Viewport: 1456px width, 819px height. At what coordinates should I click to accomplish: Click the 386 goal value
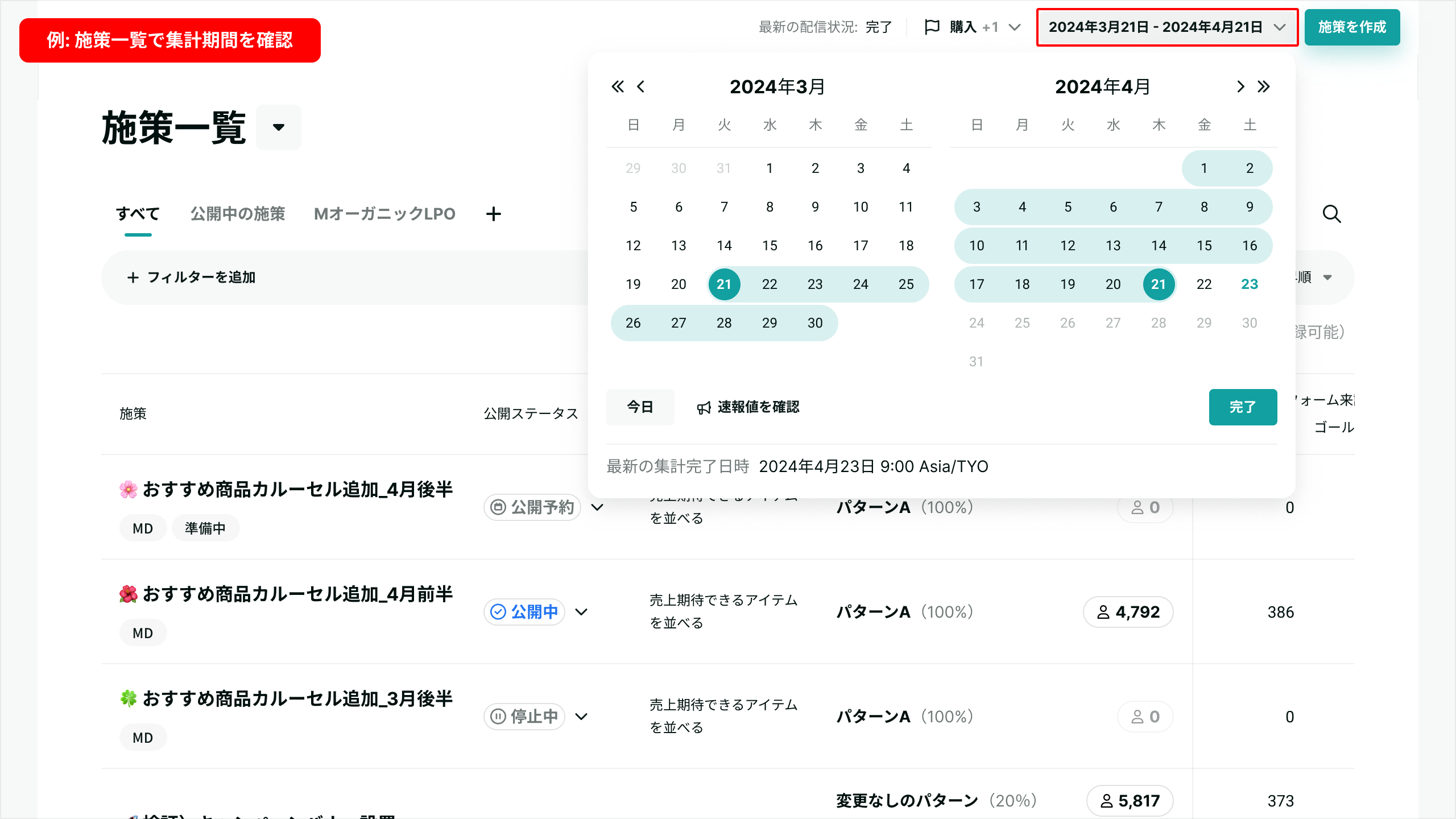(x=1281, y=612)
